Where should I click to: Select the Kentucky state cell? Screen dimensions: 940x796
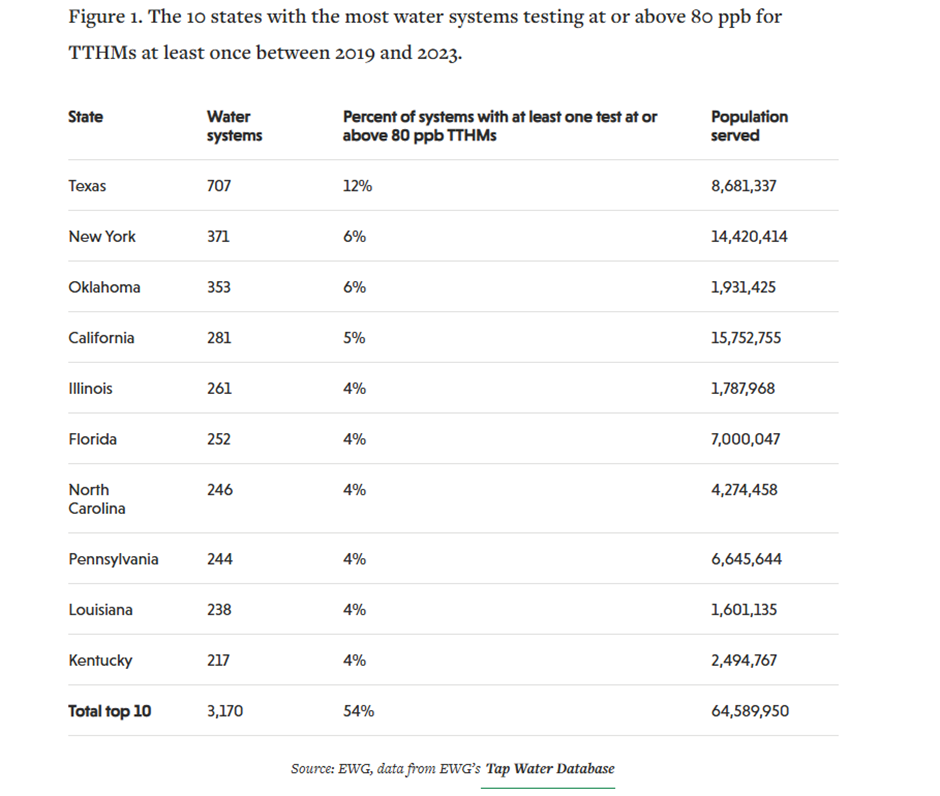(100, 661)
